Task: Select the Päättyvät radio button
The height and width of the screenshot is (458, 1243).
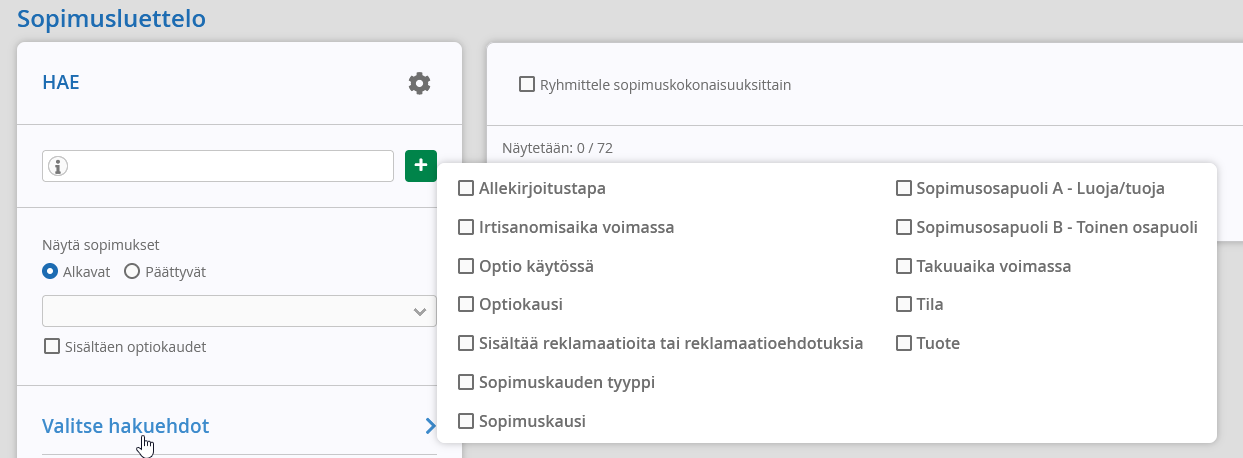Action: [x=131, y=271]
